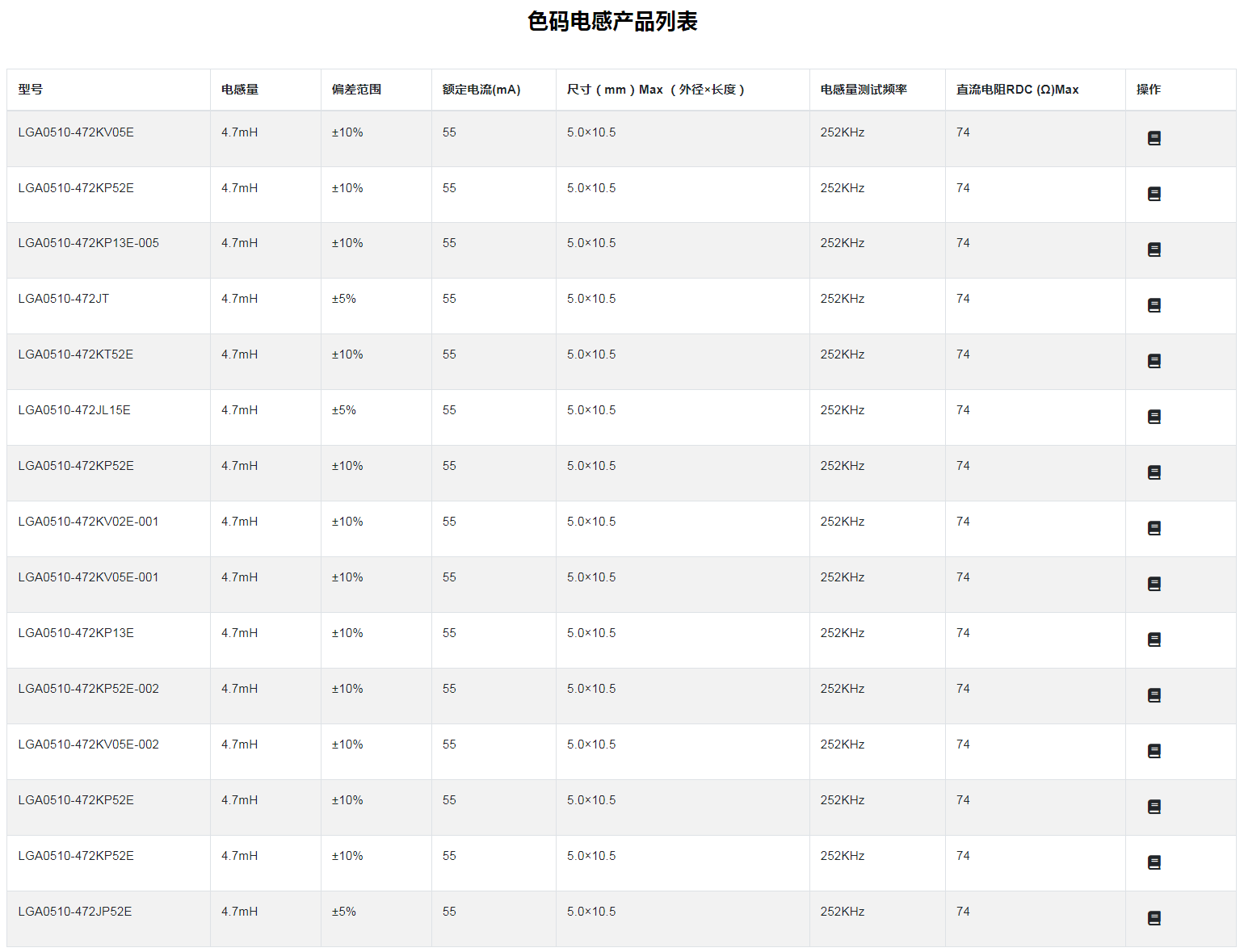Open the datasheet icon for LGA0510-472KP13E
This screenshot has width=1244, height=952.
point(1154,640)
